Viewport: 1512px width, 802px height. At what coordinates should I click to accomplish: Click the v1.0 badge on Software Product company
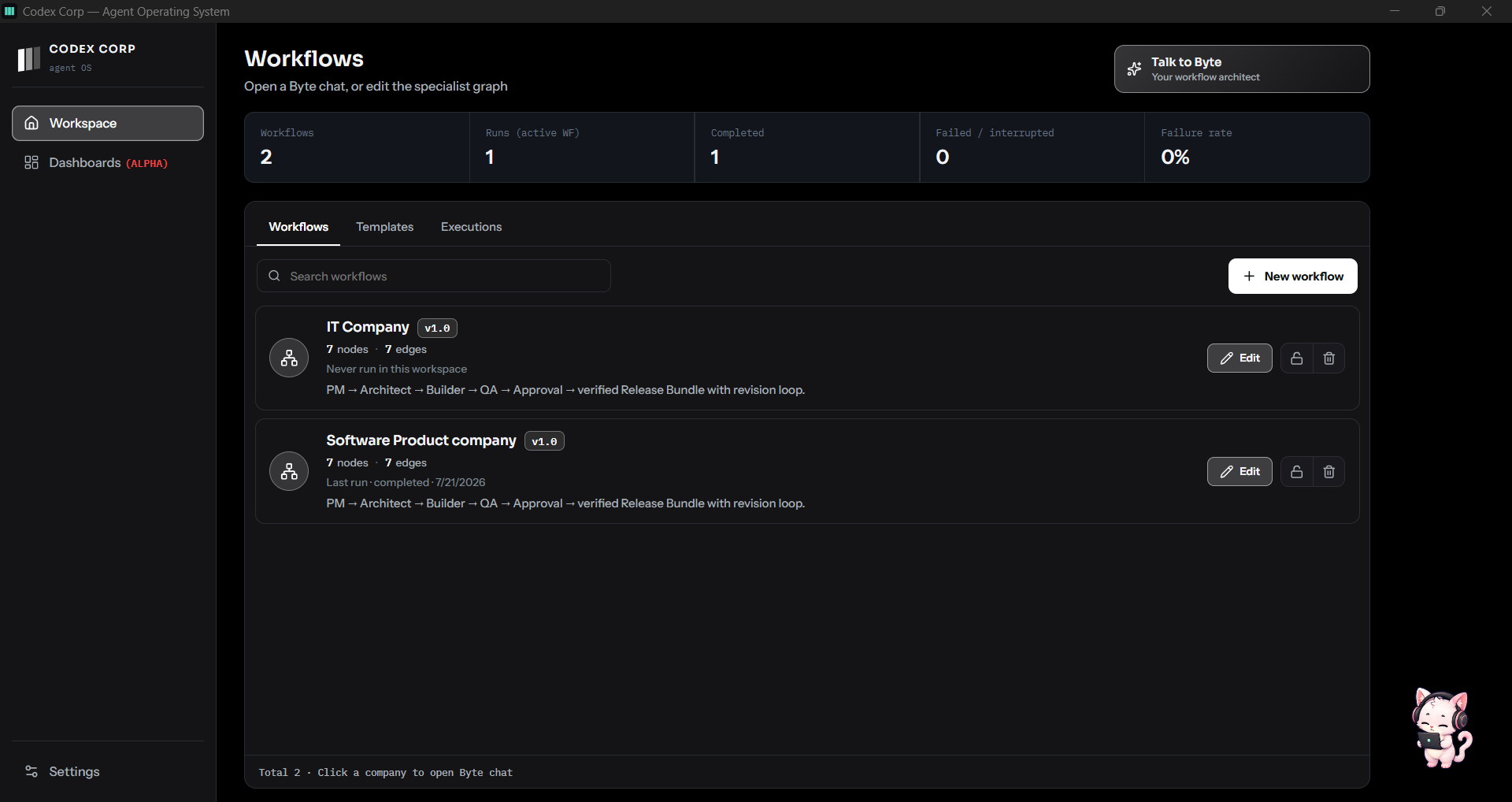[x=544, y=441]
